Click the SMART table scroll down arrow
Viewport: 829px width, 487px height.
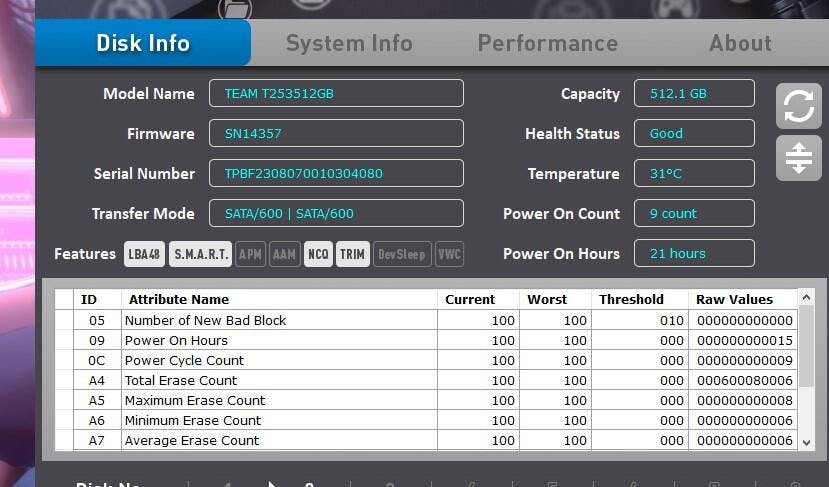pyautogui.click(x=806, y=443)
